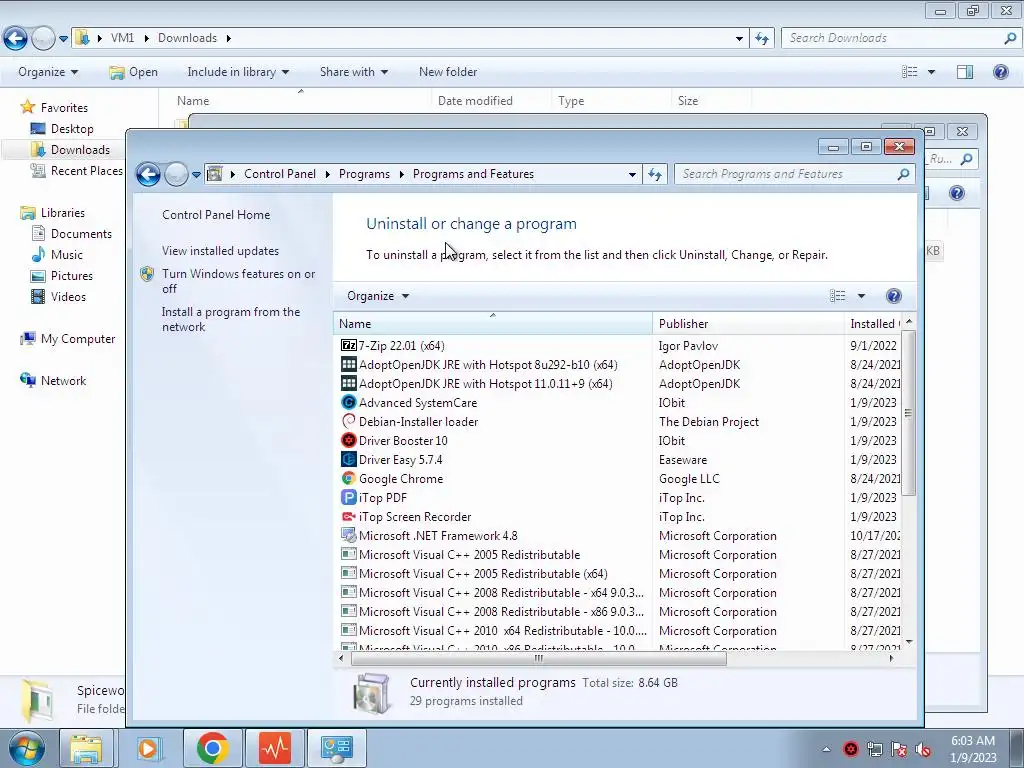The width and height of the screenshot is (1024, 768).
Task: Sort by the Publisher column header
Action: point(748,323)
